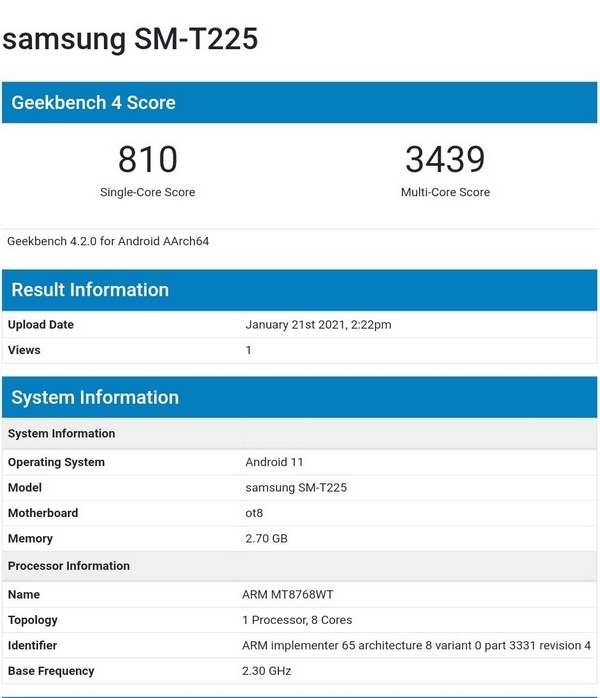Select samsung SM-T225 in the Model row
This screenshot has width=600, height=698.
pyautogui.click(x=296, y=487)
